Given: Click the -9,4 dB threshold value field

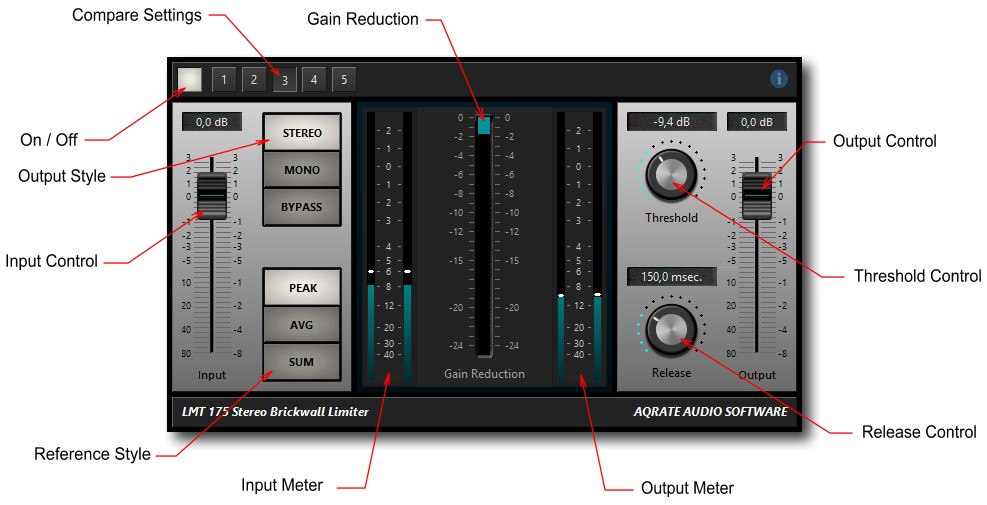Looking at the screenshot, I should (x=672, y=122).
